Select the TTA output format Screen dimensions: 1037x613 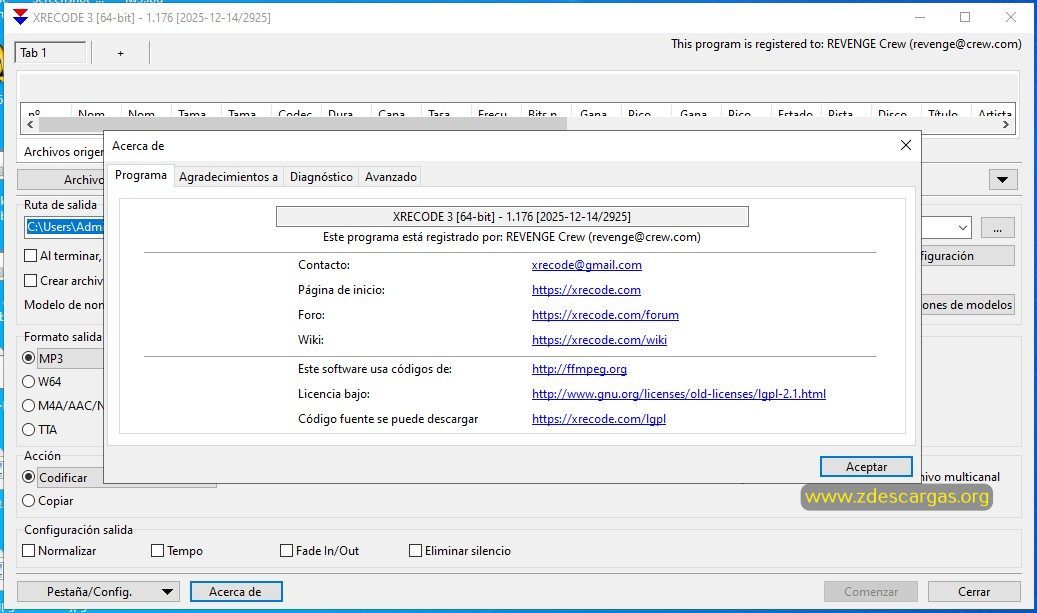click(28, 430)
